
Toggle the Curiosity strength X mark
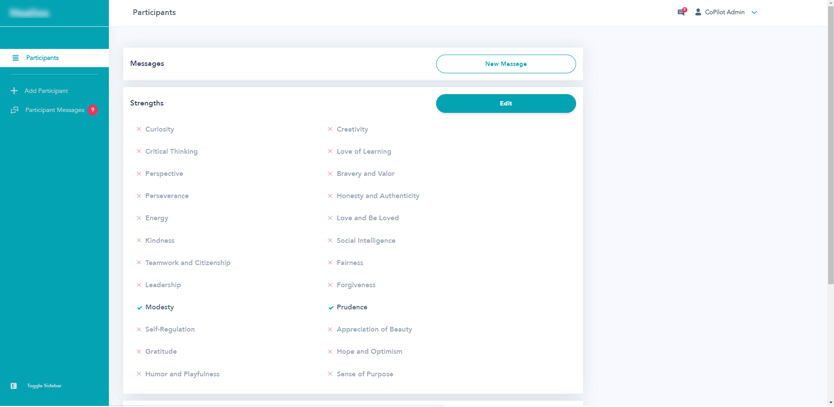click(x=139, y=129)
